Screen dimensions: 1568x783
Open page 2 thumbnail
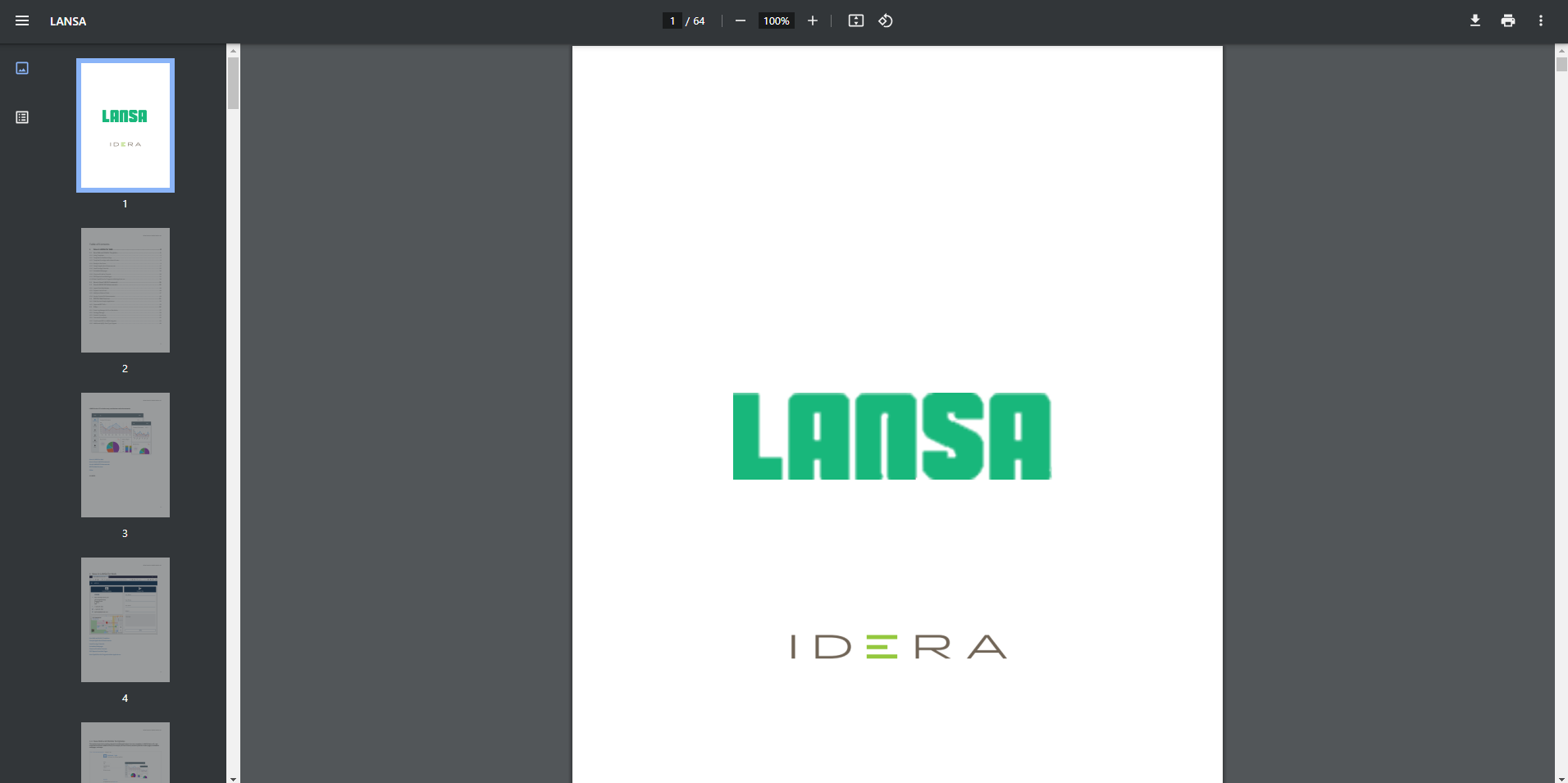[x=125, y=290]
